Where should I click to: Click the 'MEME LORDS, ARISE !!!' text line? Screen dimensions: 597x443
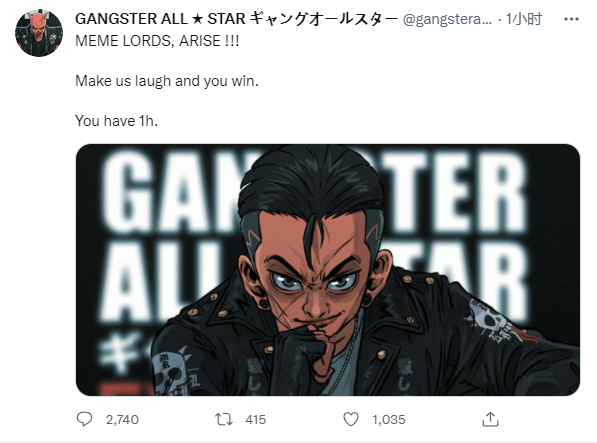click(x=157, y=41)
